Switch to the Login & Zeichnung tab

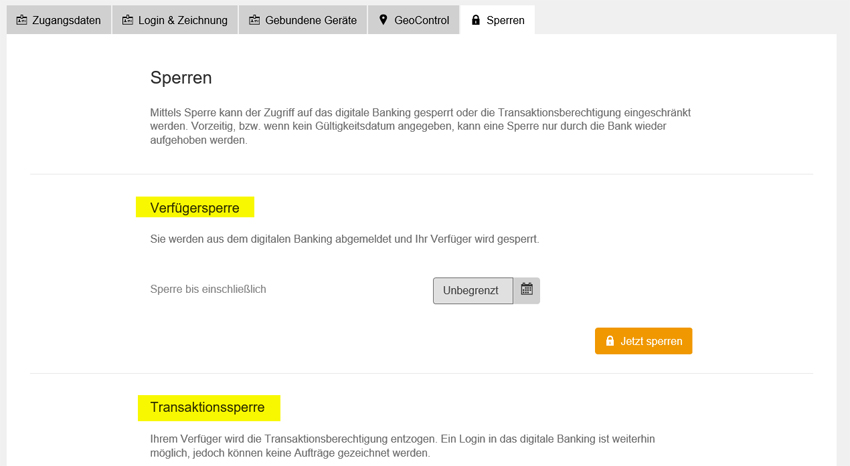175,20
